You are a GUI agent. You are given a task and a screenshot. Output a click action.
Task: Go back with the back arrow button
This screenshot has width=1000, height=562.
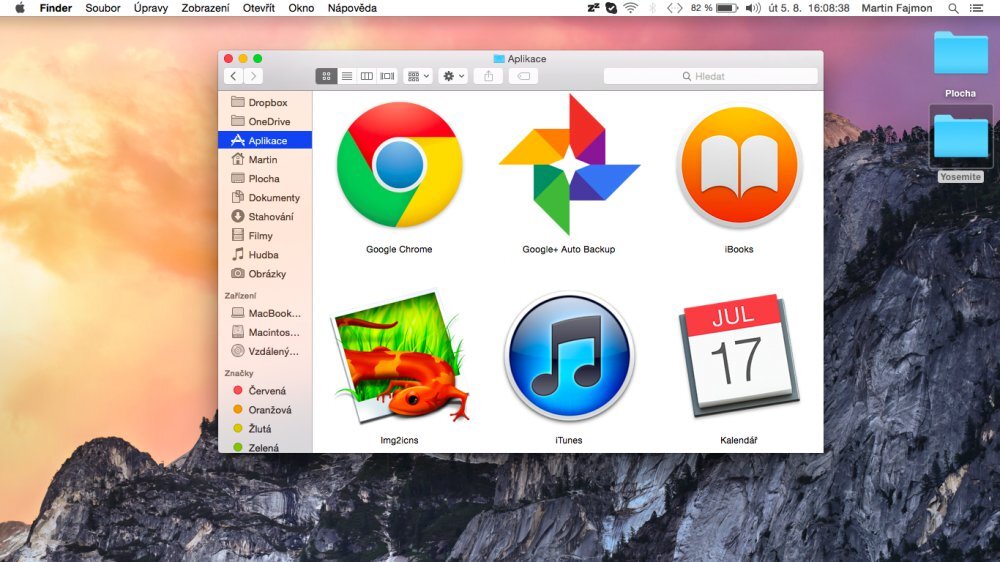point(234,76)
